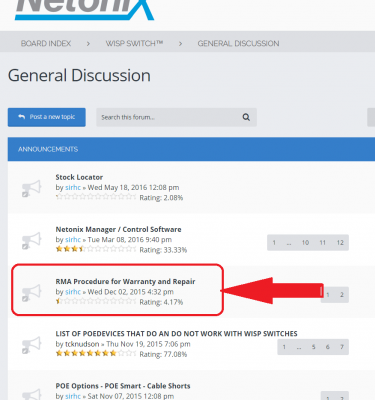Viewport: 375px width, 400px height.
Task: Open RMA Procedure for Warranty and Repair
Action: (x=125, y=281)
